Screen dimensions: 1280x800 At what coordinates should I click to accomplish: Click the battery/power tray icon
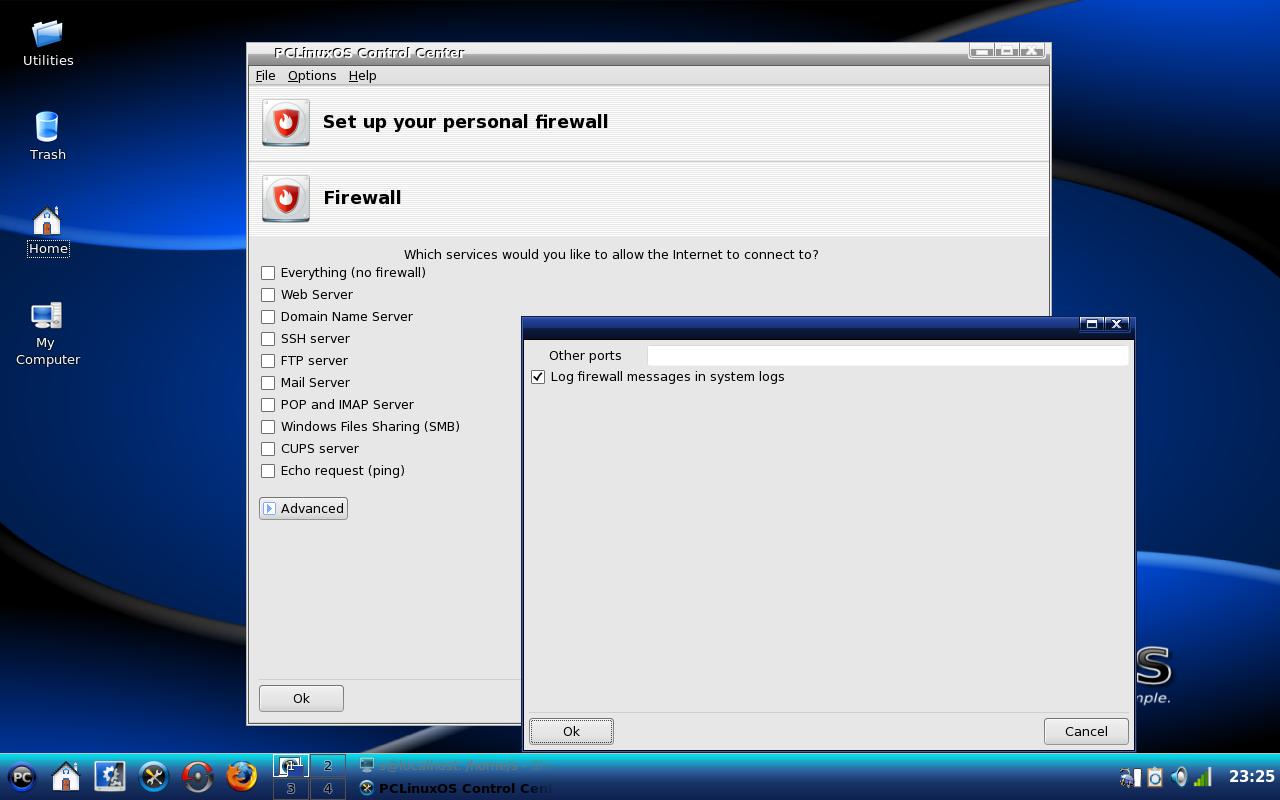coord(1130,777)
